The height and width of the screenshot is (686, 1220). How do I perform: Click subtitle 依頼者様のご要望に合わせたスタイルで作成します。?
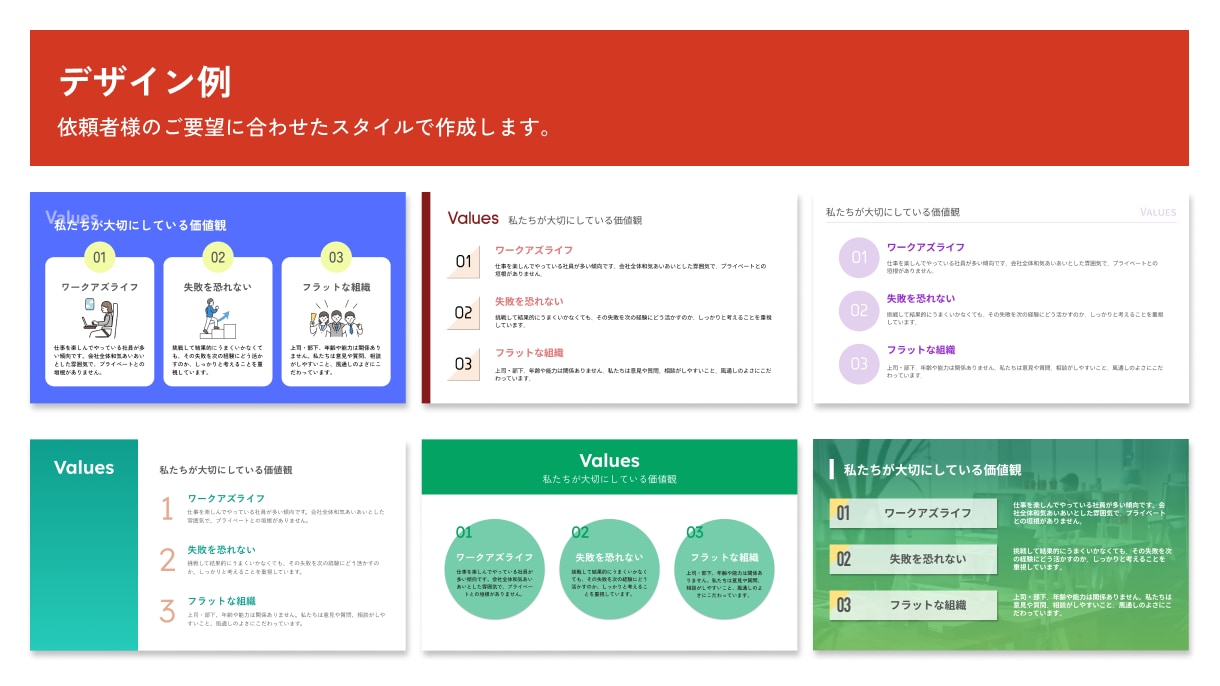tap(305, 128)
